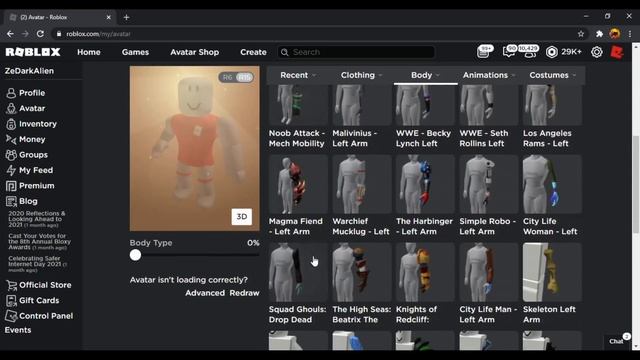
Task: Click the red Roblox icon in the site header
Action: pyautogui.click(x=617, y=52)
